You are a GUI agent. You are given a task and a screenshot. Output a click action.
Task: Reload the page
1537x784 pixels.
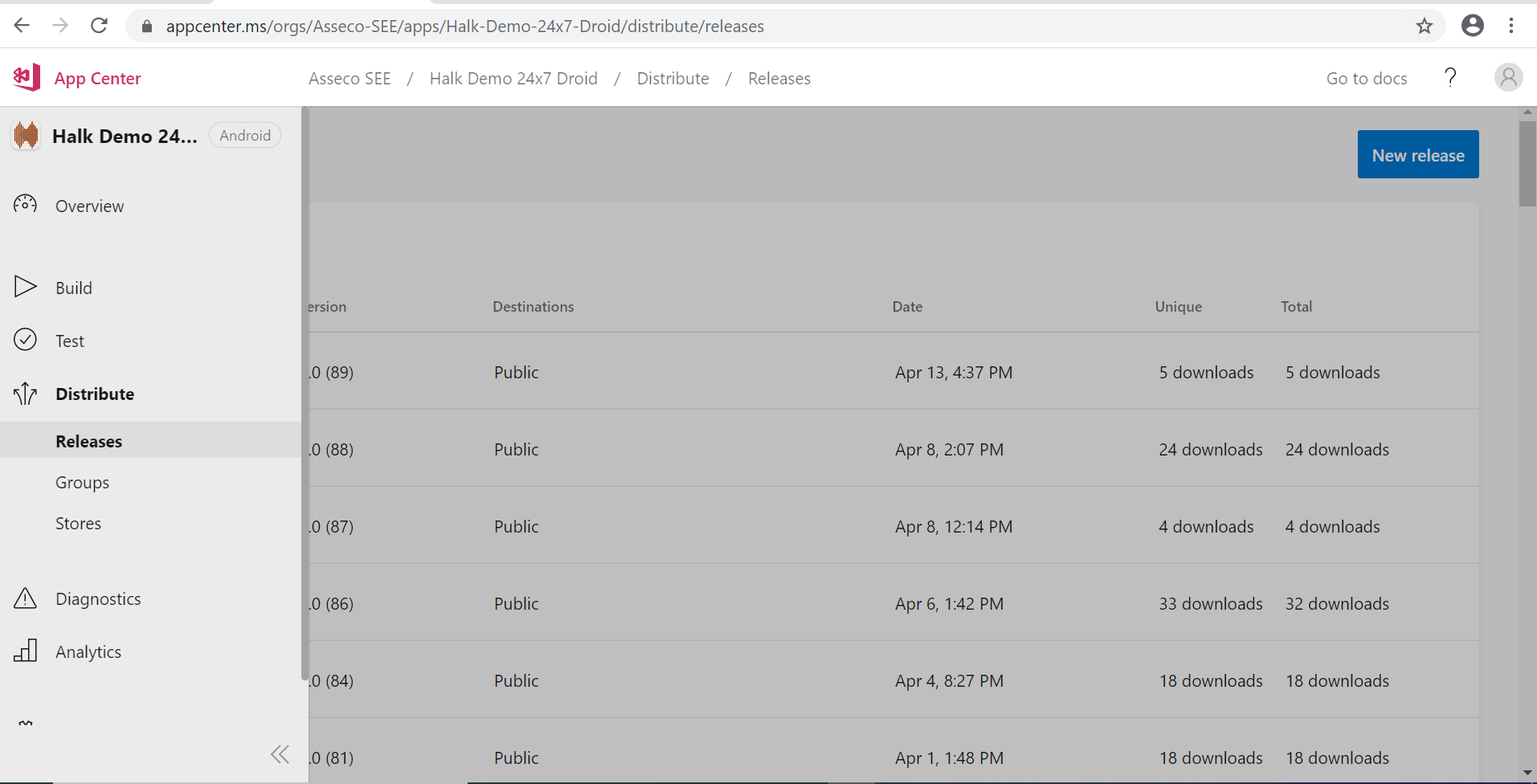pos(99,26)
